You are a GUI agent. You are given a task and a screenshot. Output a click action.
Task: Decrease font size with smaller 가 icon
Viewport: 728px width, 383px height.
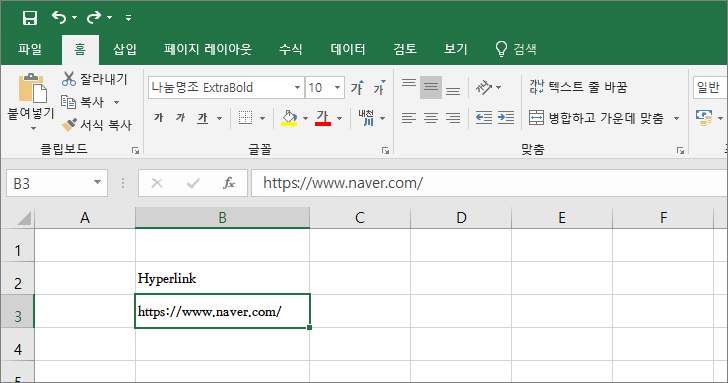click(x=380, y=87)
